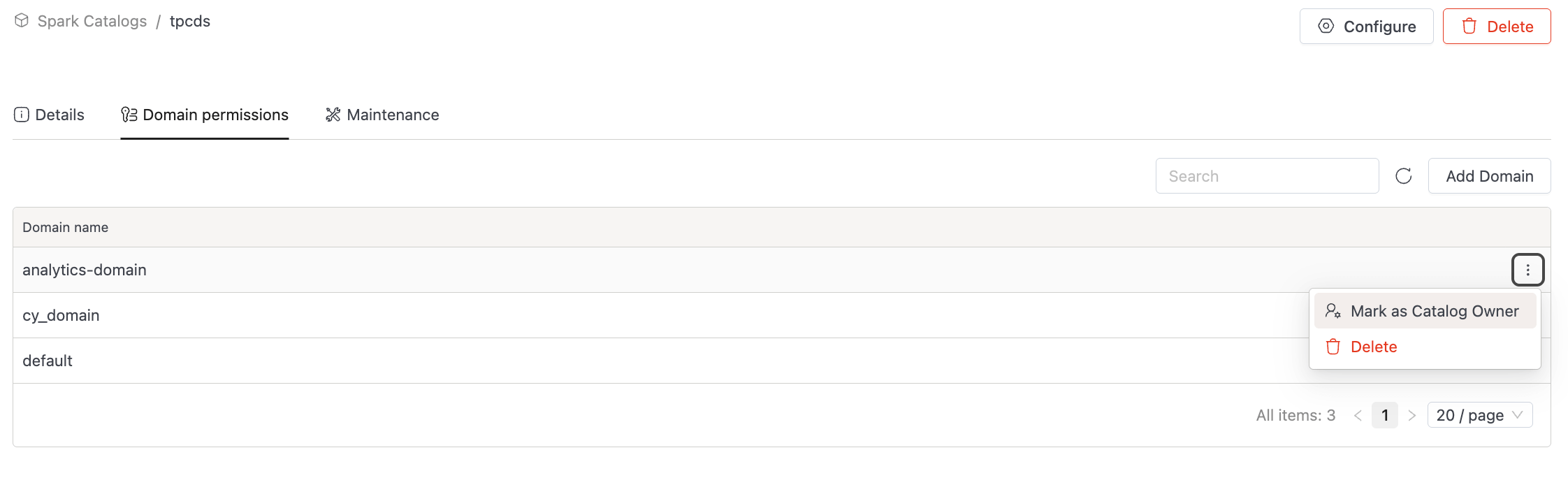Go to the previous page arrow
Image resolution: width=1568 pixels, height=478 pixels.
(x=1358, y=415)
